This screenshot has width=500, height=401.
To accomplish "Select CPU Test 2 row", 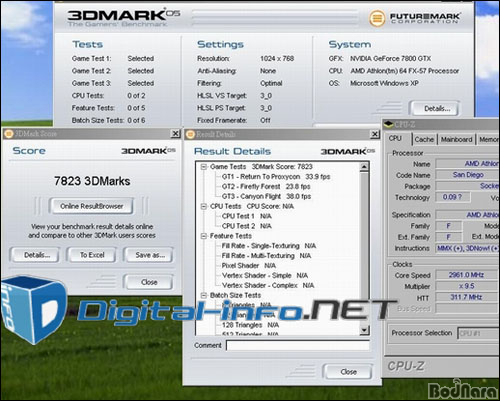I will (247, 226).
